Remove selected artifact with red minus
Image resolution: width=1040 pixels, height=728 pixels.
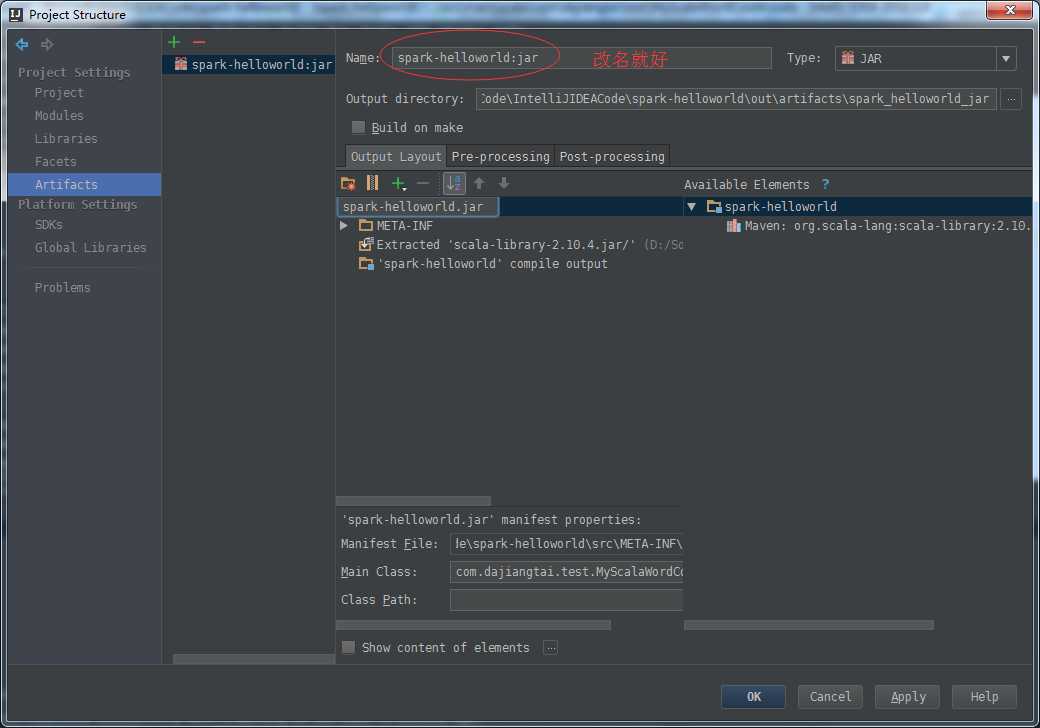pos(199,42)
